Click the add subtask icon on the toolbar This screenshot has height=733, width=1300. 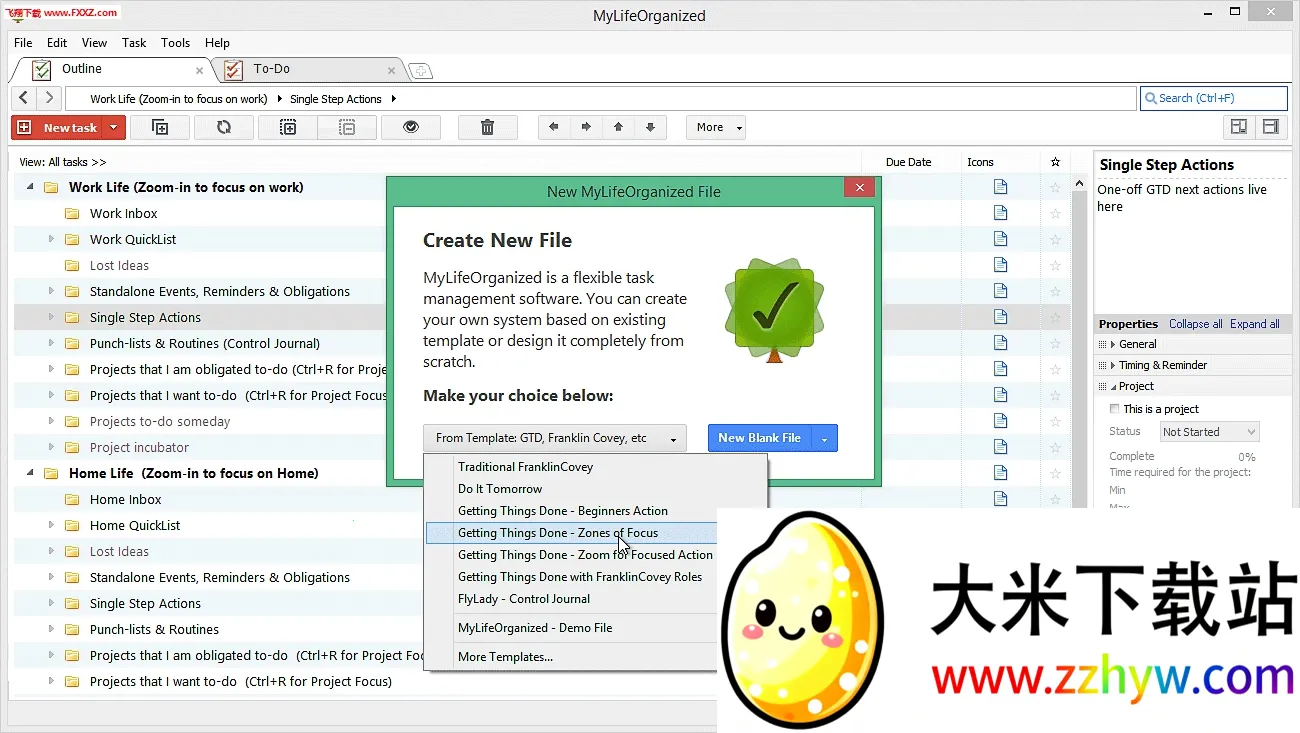[x=288, y=127]
